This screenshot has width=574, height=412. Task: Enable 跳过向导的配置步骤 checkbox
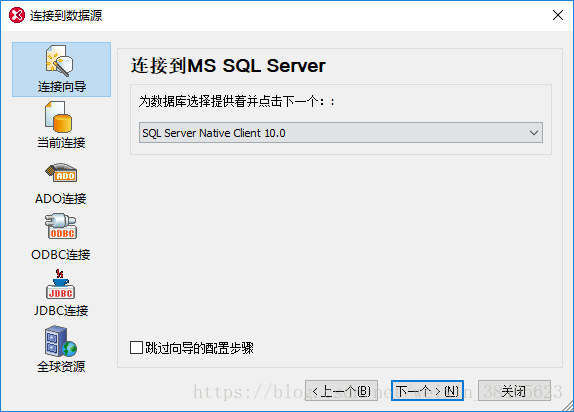137,348
